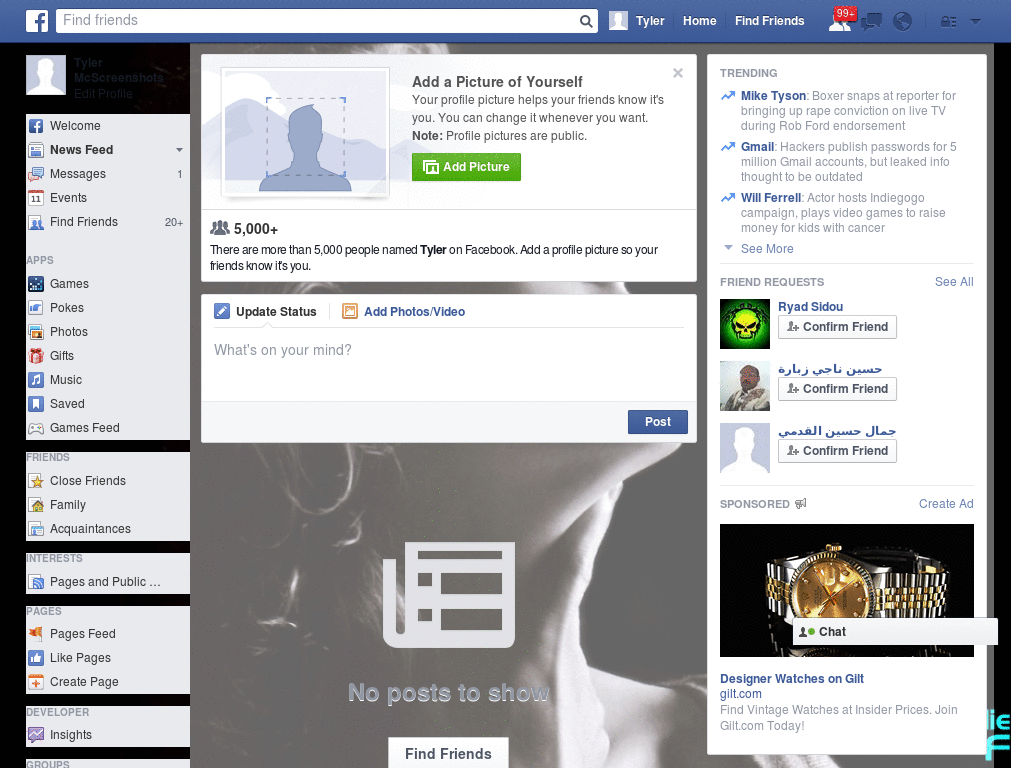Open Messages in the sidebar
This screenshot has width=1024, height=768.
click(108, 174)
